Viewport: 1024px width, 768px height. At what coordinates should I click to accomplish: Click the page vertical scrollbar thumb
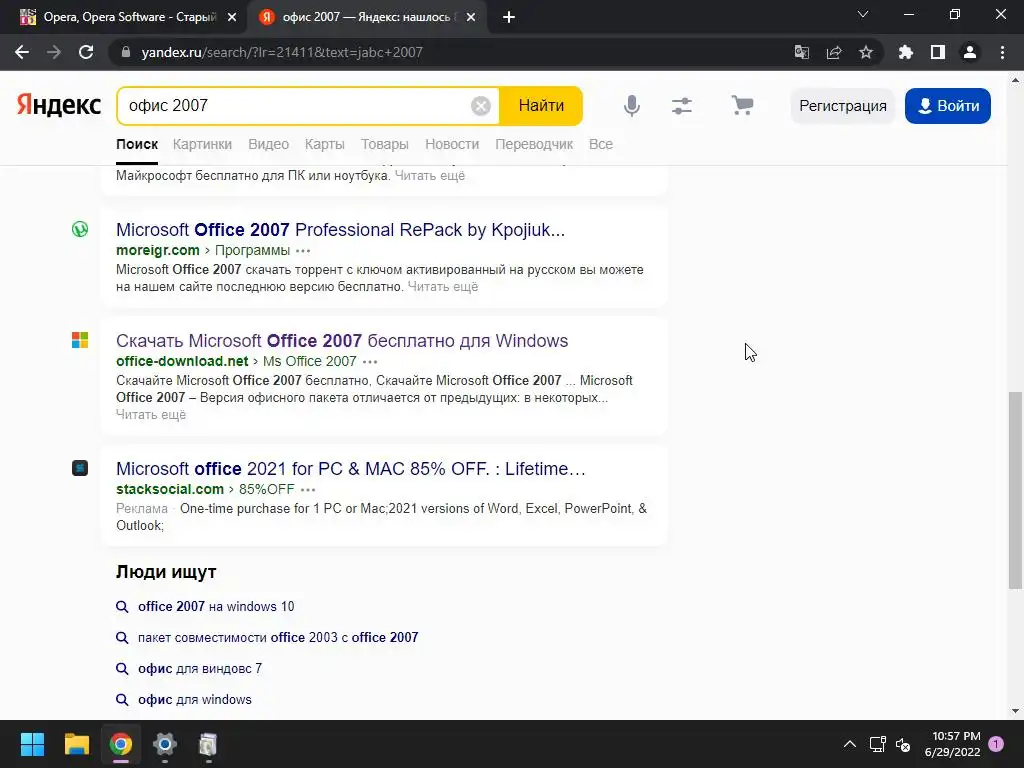pyautogui.click(x=1014, y=490)
